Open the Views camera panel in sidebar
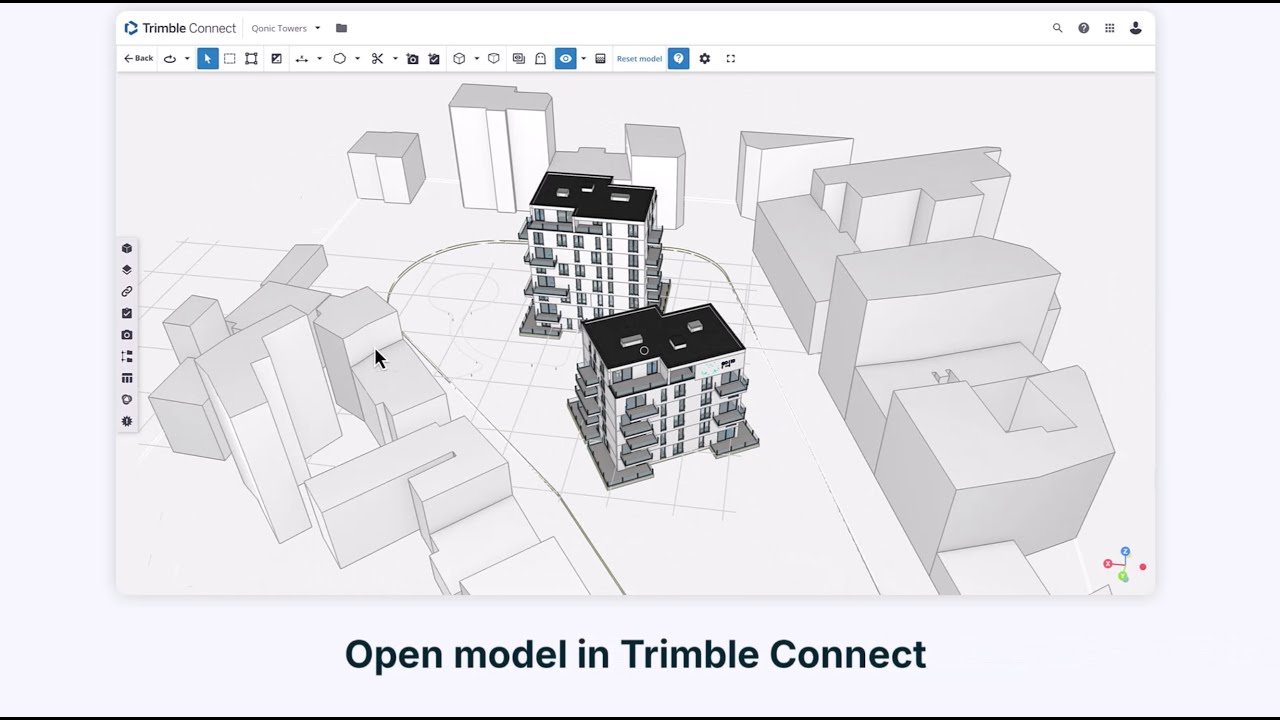This screenshot has width=1280, height=720. [127, 335]
